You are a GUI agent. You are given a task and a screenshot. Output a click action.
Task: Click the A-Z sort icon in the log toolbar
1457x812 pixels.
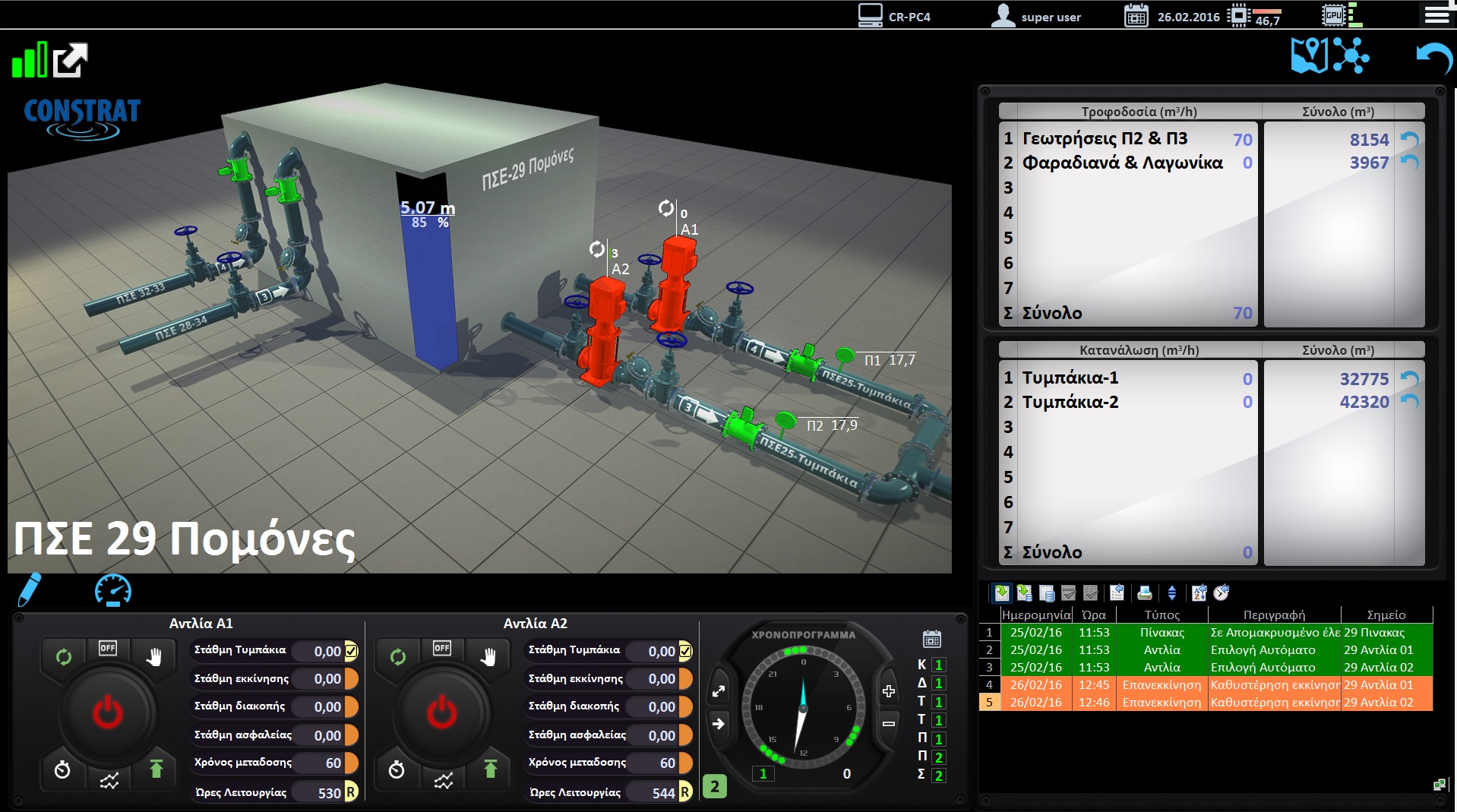[1199, 593]
